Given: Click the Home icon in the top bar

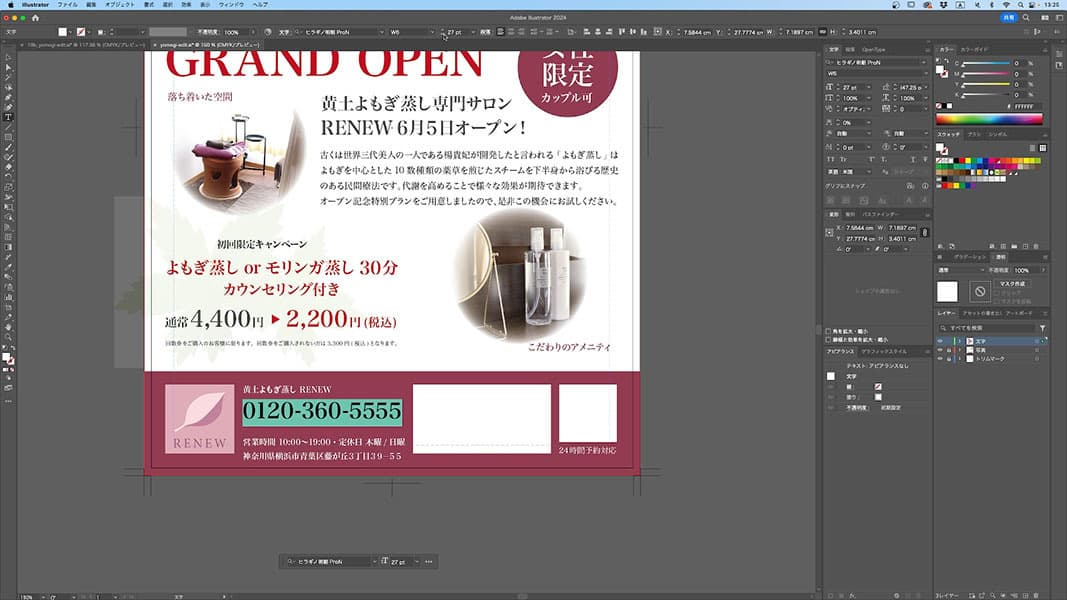Looking at the screenshot, I should pyautogui.click(x=36, y=18).
